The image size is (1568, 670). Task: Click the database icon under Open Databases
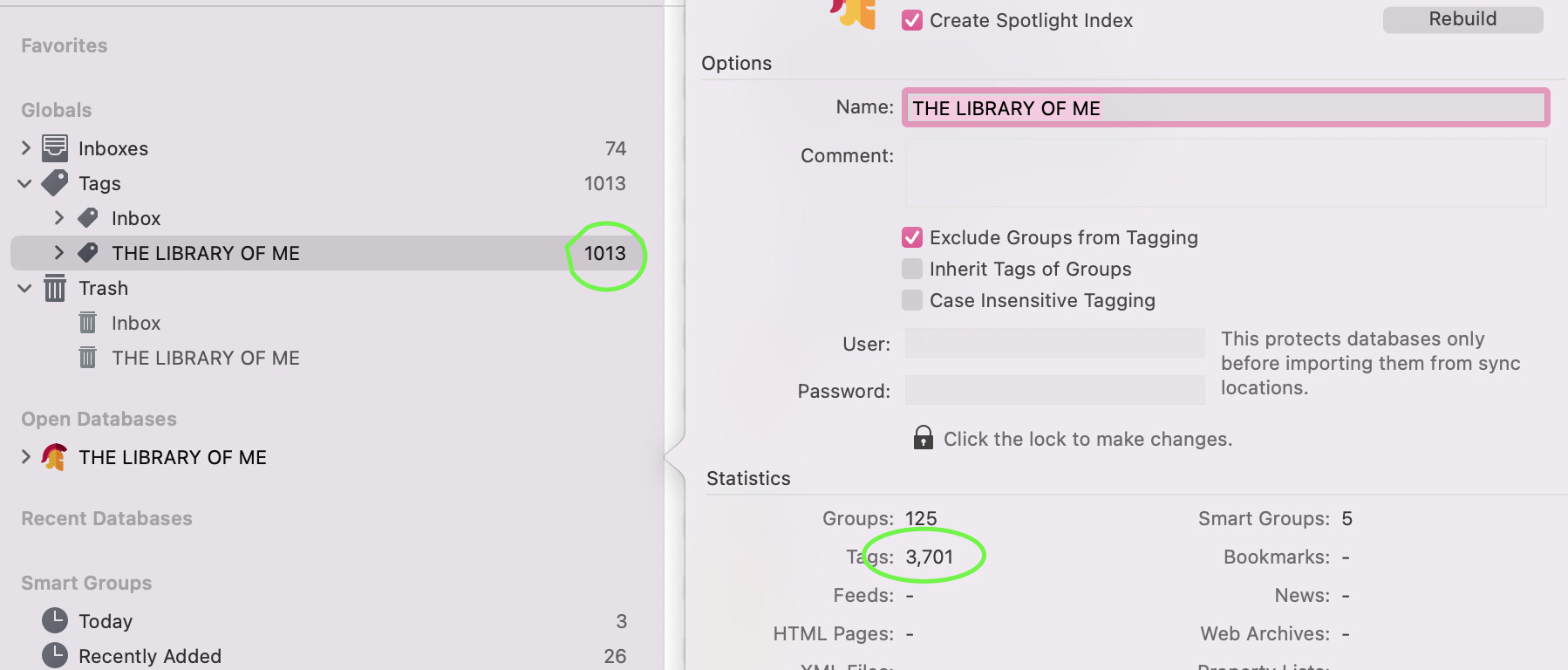click(x=55, y=457)
